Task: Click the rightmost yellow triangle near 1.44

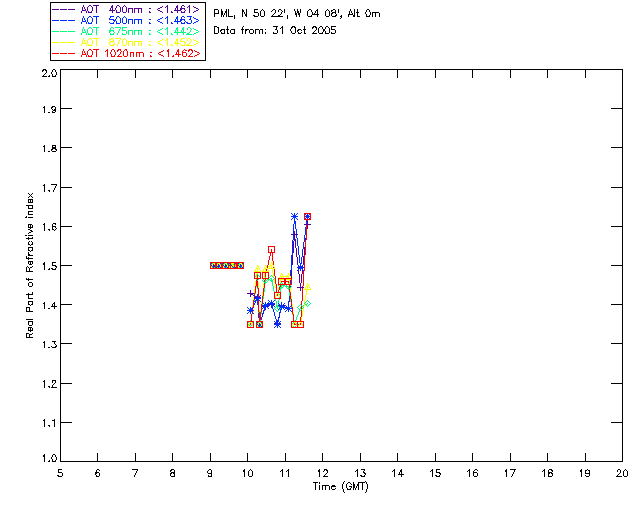Action: click(x=307, y=287)
